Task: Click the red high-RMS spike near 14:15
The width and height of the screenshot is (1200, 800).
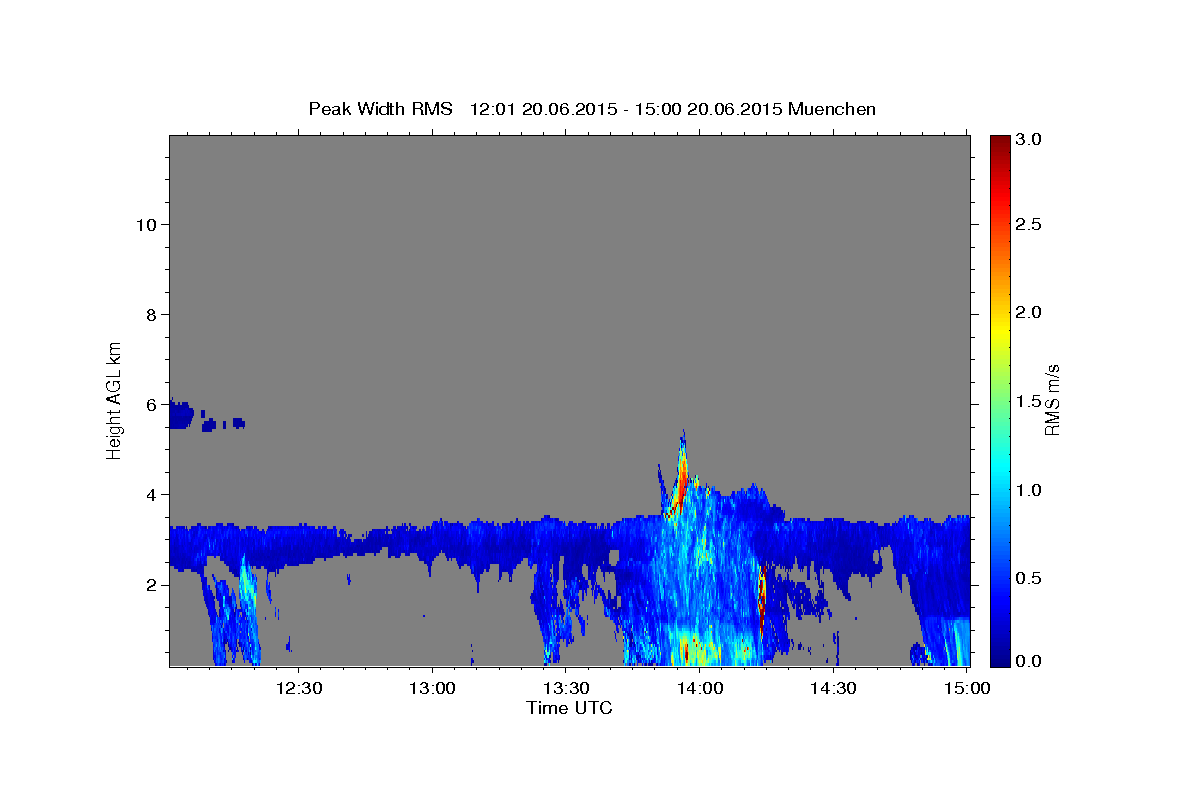Action: click(x=762, y=598)
